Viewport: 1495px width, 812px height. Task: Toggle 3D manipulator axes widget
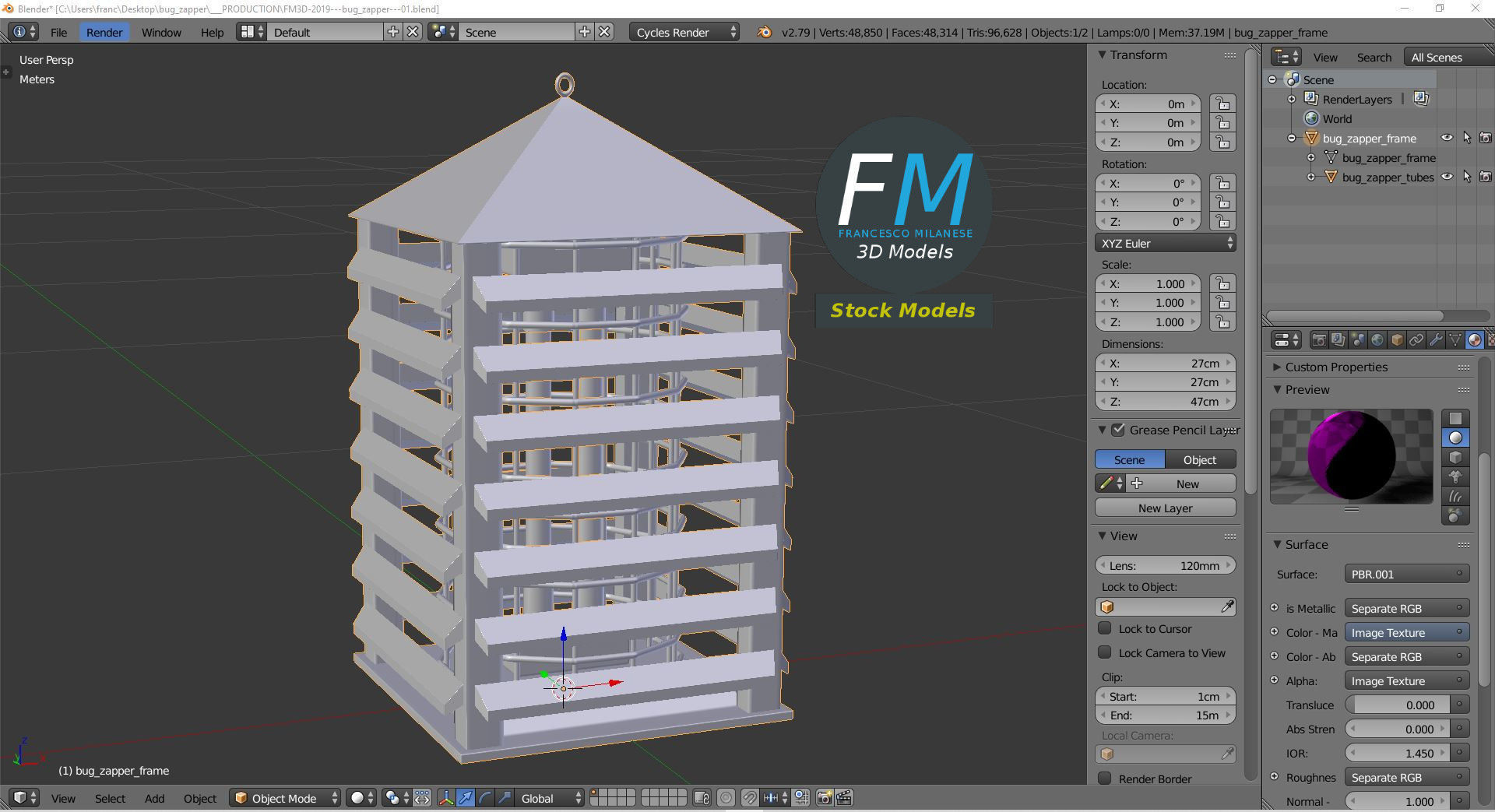pyautogui.click(x=446, y=798)
